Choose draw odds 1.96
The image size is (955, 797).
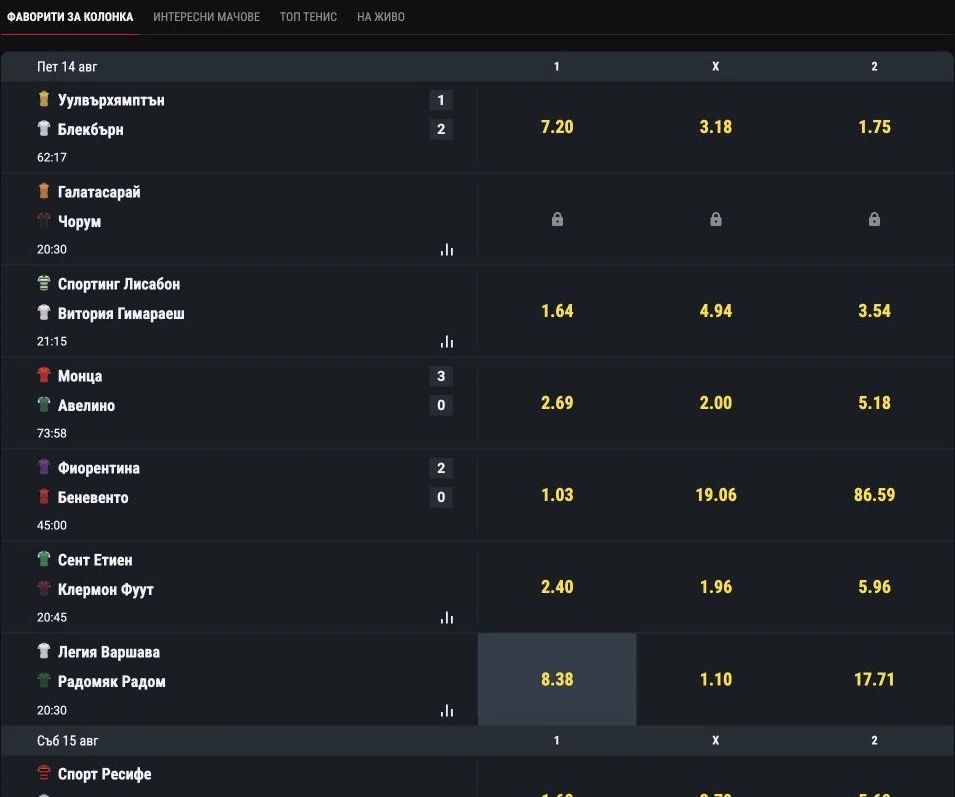(716, 587)
